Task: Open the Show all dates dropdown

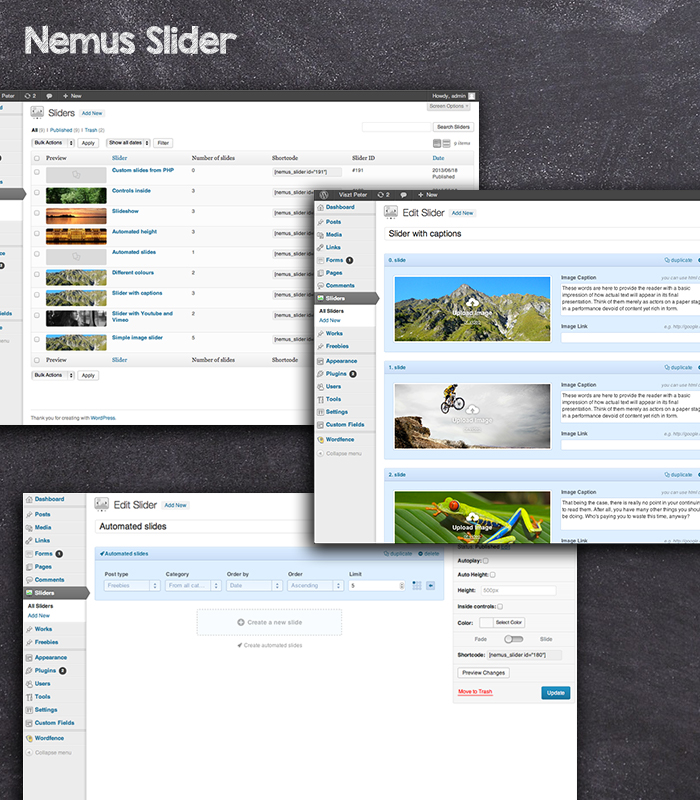Action: (x=129, y=143)
